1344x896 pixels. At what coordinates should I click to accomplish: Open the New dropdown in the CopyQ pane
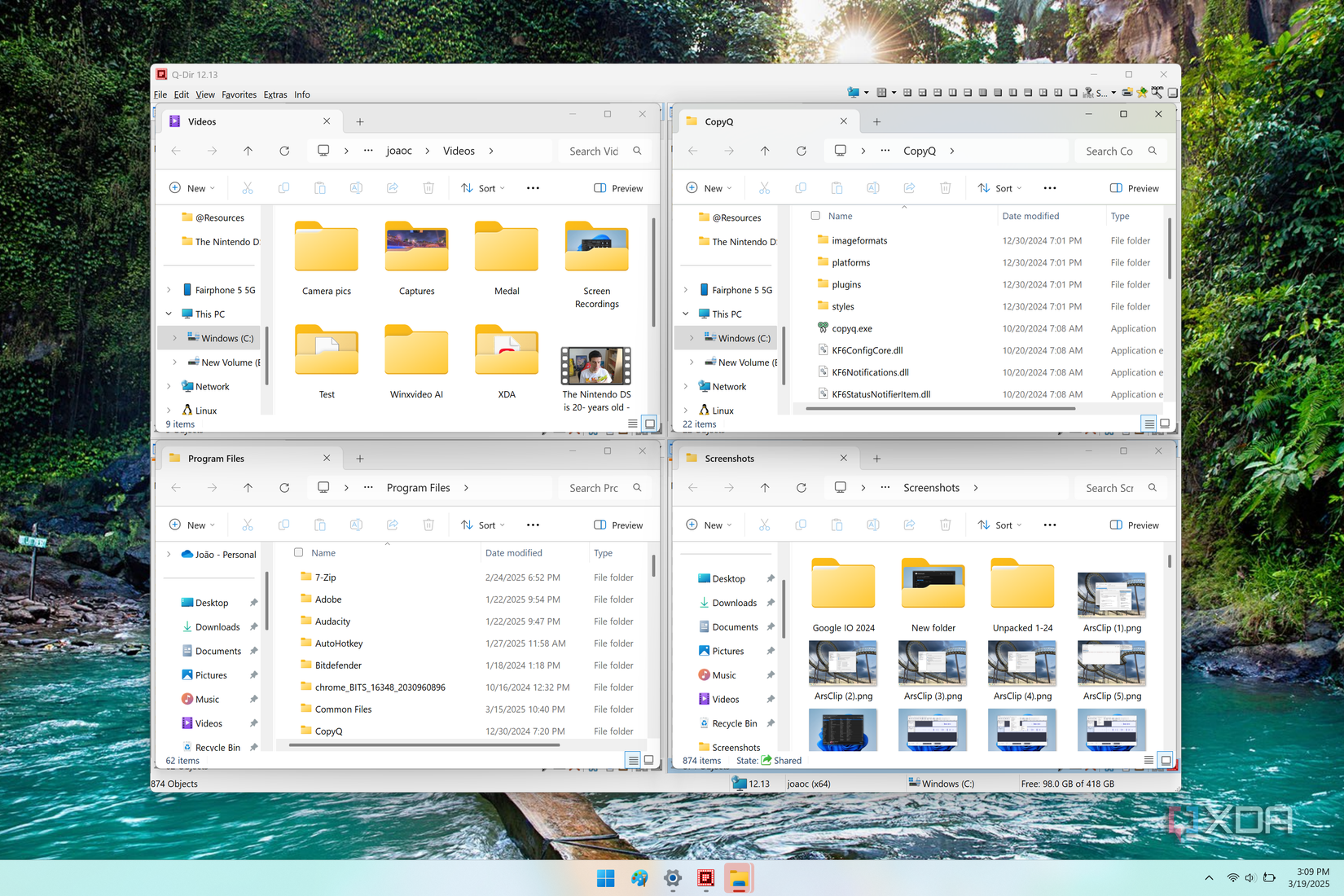coord(708,187)
